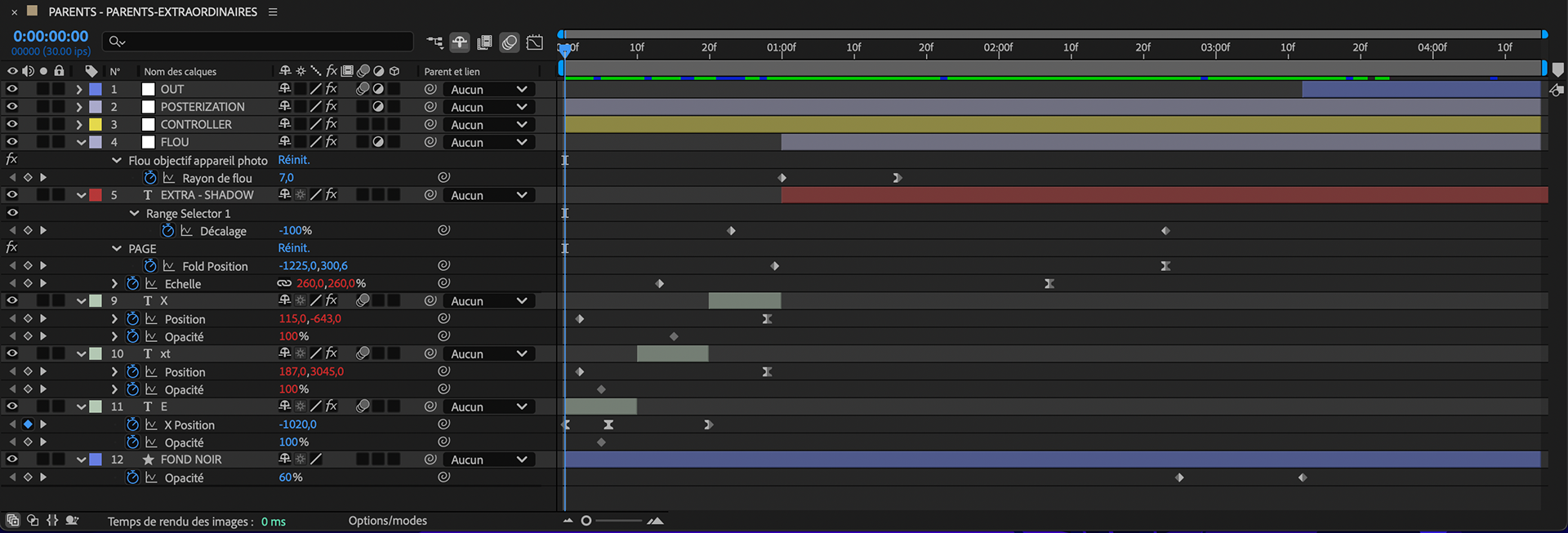The width and height of the screenshot is (1568, 533).
Task: Expand the CONTROLLER layer
Action: tap(79, 124)
